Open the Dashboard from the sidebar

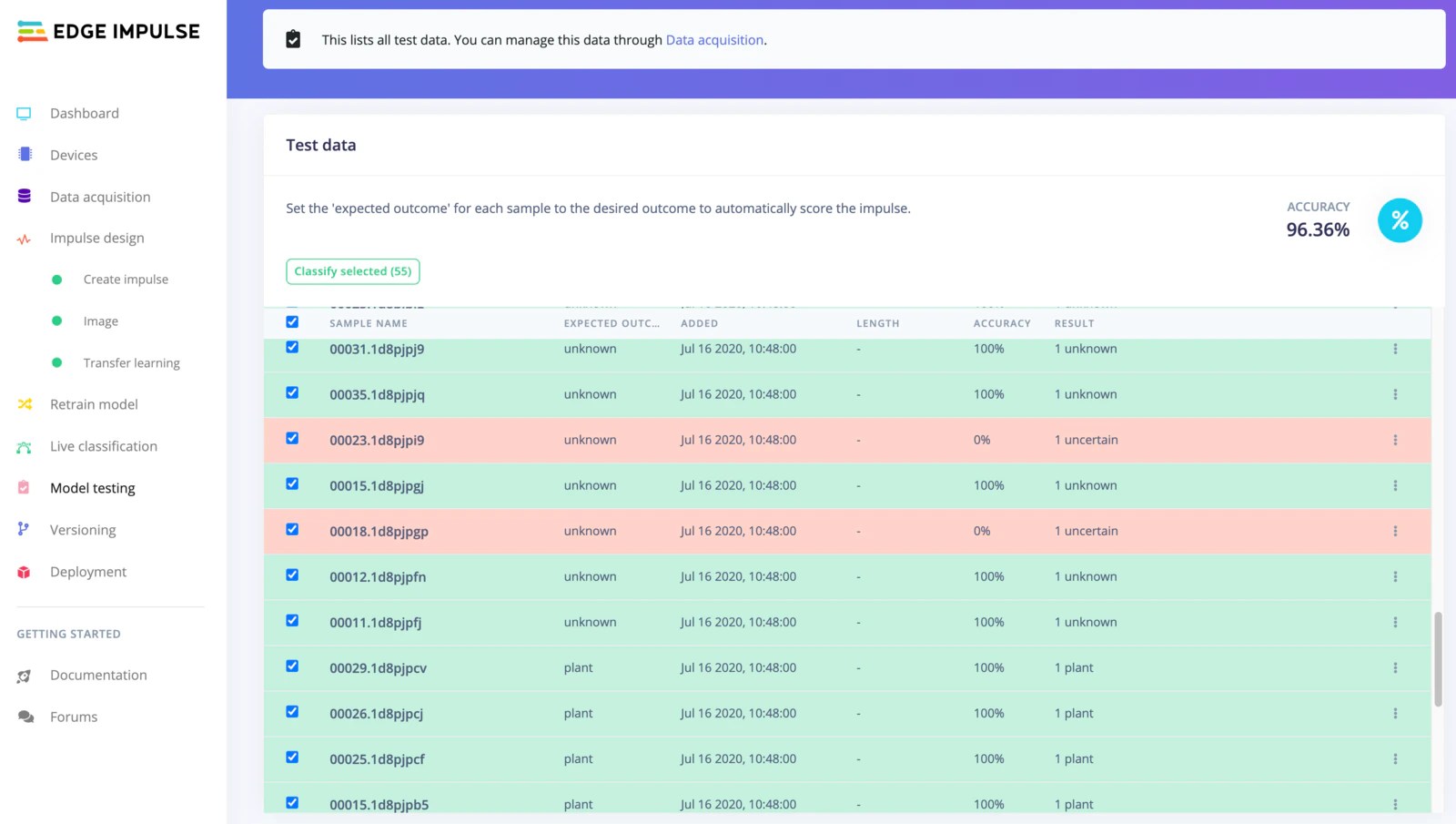85,113
